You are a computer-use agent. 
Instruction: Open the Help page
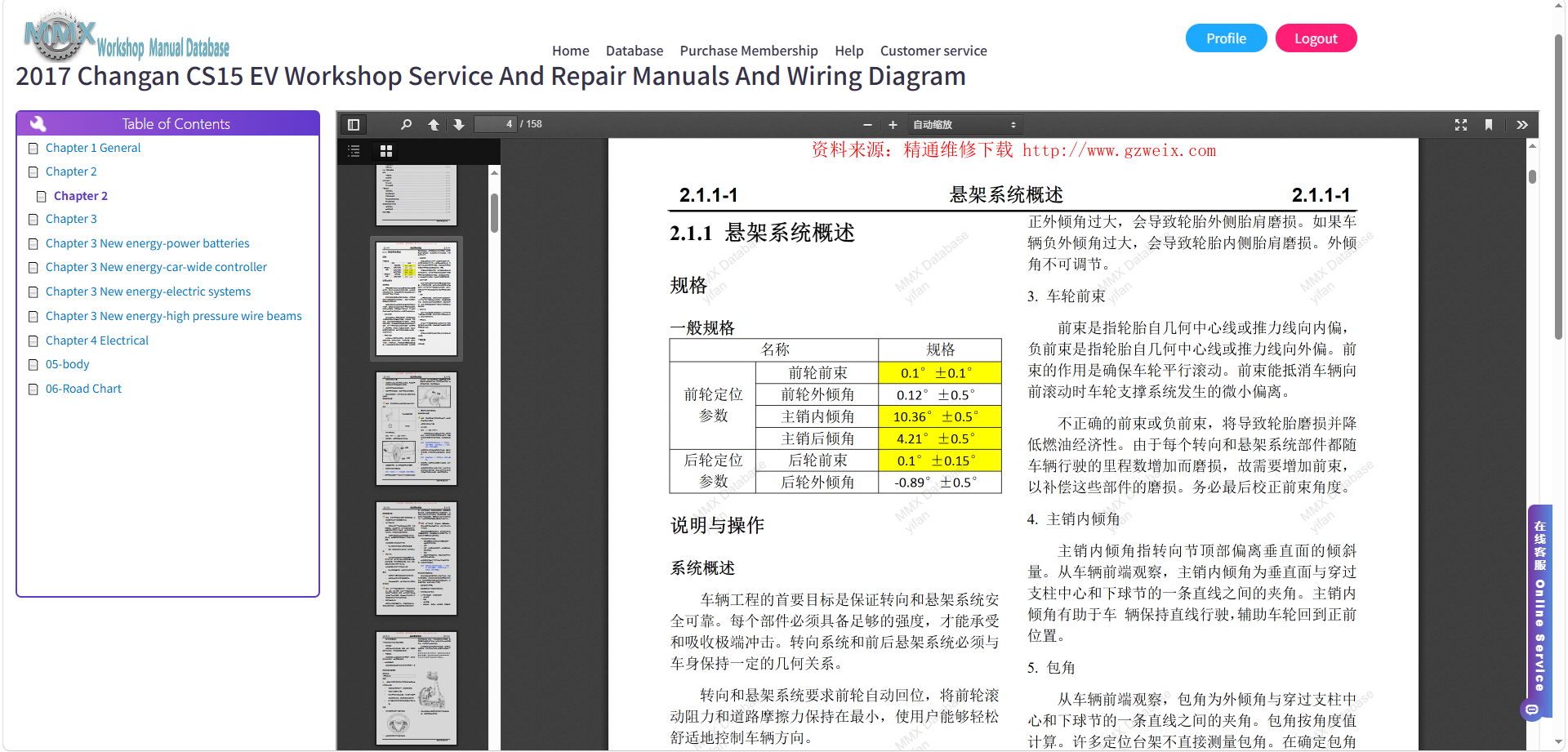coord(849,51)
